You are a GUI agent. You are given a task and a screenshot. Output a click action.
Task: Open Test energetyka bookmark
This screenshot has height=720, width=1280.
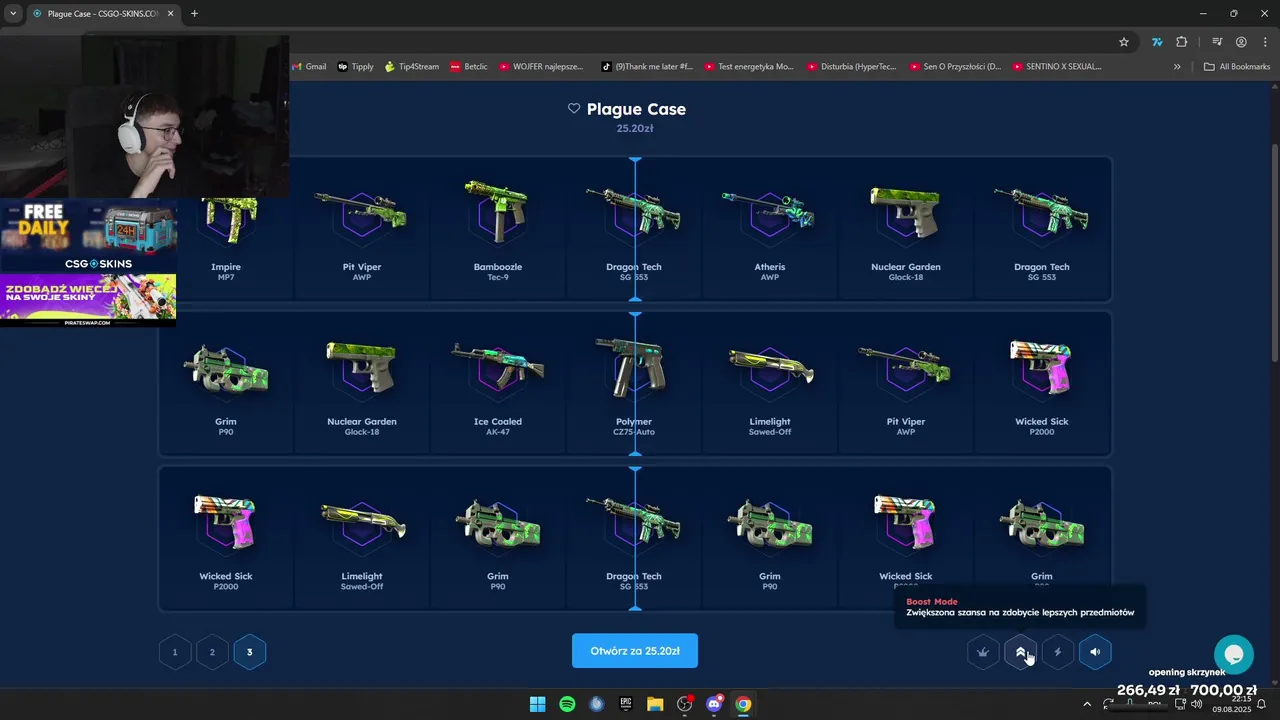click(749, 67)
